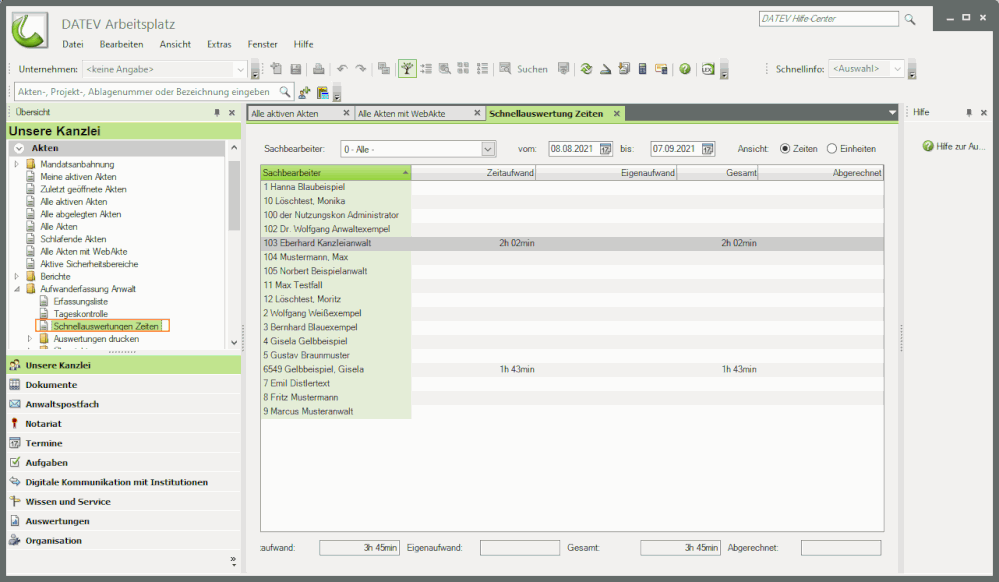
Task: Collapse the Aufwanderfassung Anwalt node
Action: [x=17, y=289]
